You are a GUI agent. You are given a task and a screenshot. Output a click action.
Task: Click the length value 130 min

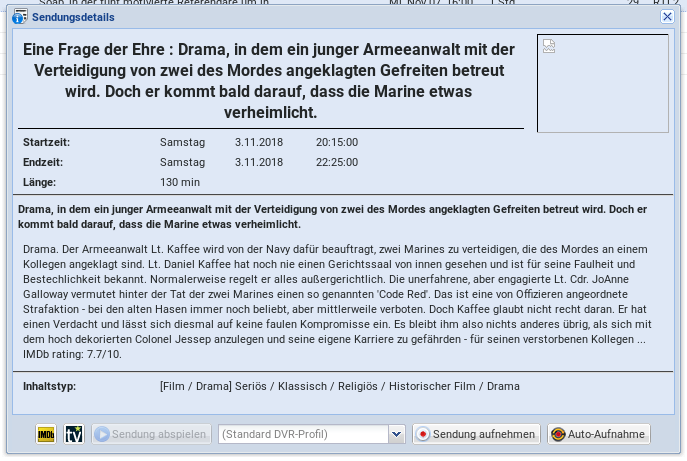(180, 182)
